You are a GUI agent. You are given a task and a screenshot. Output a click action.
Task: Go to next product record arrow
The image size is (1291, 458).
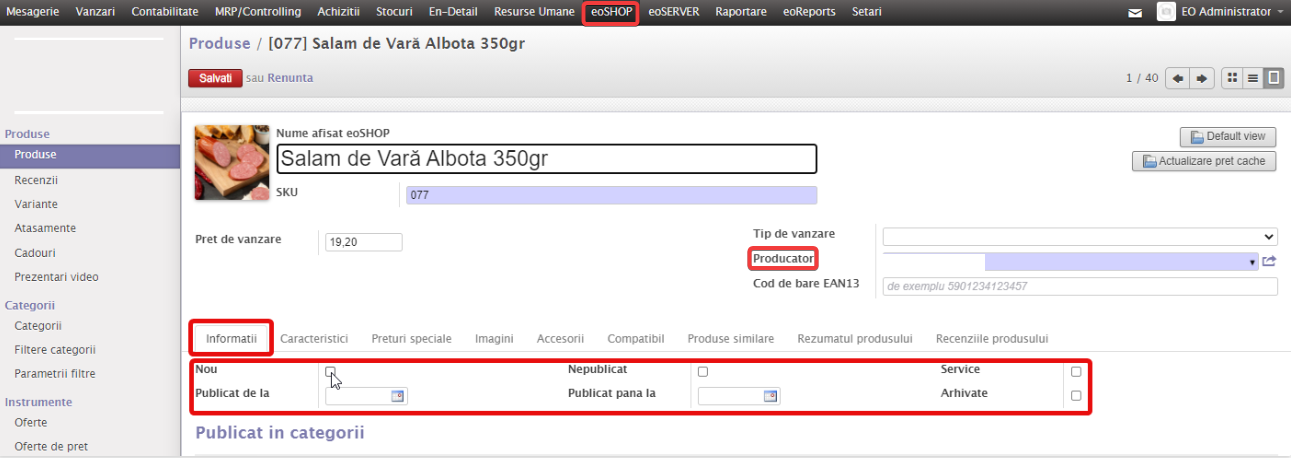(1201, 78)
